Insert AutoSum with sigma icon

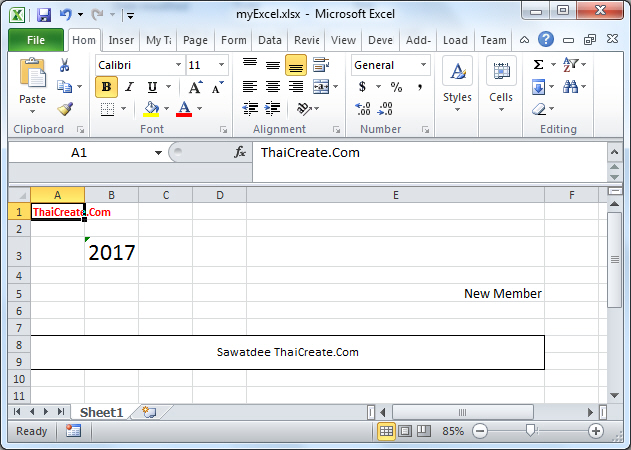tap(538, 64)
